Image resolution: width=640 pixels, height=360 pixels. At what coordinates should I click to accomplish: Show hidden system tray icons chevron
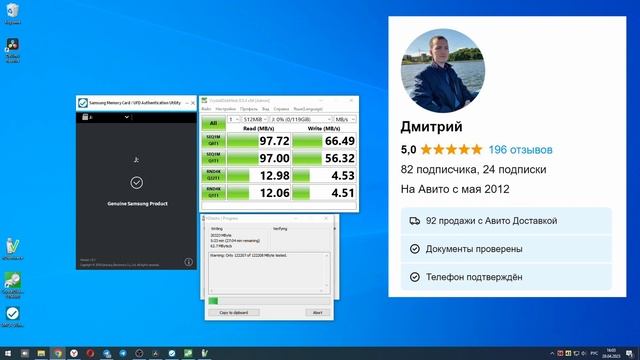point(552,353)
